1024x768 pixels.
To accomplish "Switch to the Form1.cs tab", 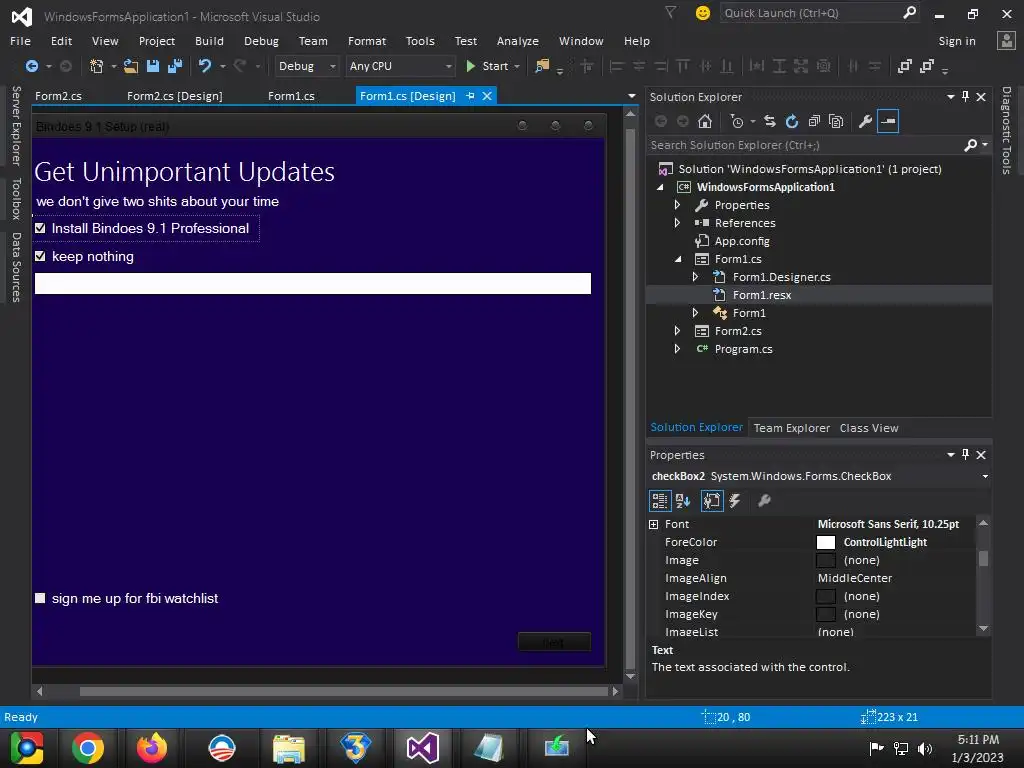I will point(291,96).
